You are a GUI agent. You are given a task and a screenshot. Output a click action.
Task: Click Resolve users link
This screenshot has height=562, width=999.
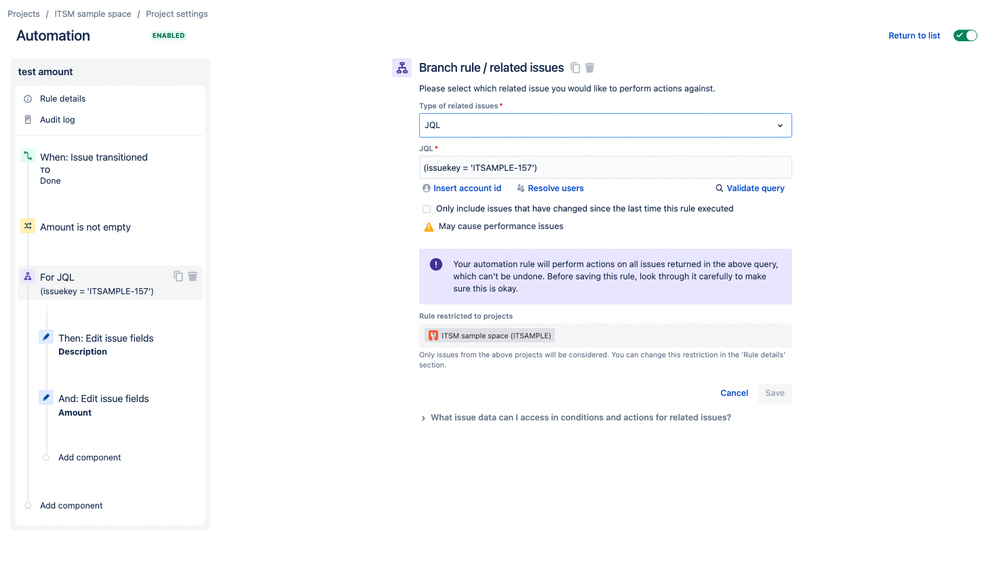(x=556, y=188)
